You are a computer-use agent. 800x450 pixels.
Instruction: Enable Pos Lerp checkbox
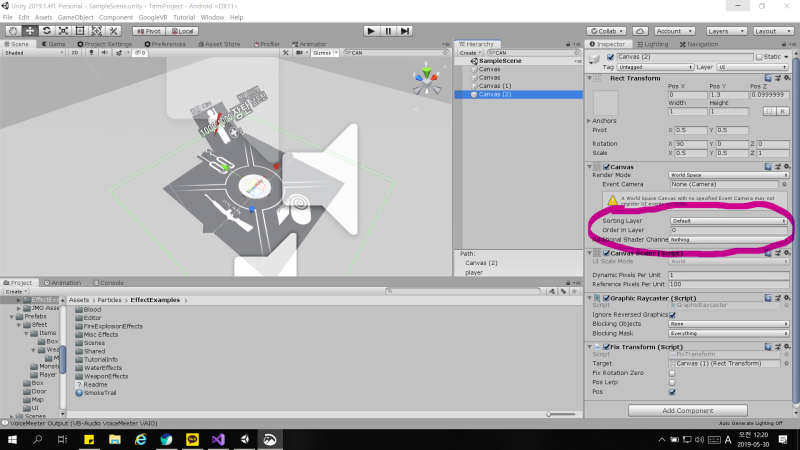coord(672,383)
